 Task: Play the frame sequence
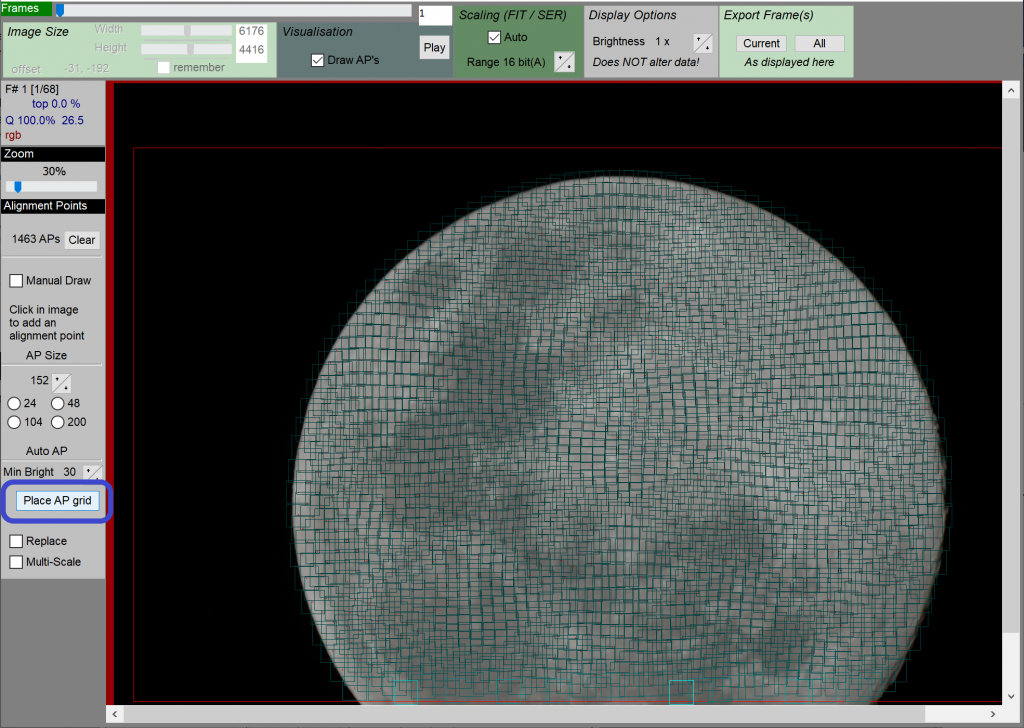[434, 48]
